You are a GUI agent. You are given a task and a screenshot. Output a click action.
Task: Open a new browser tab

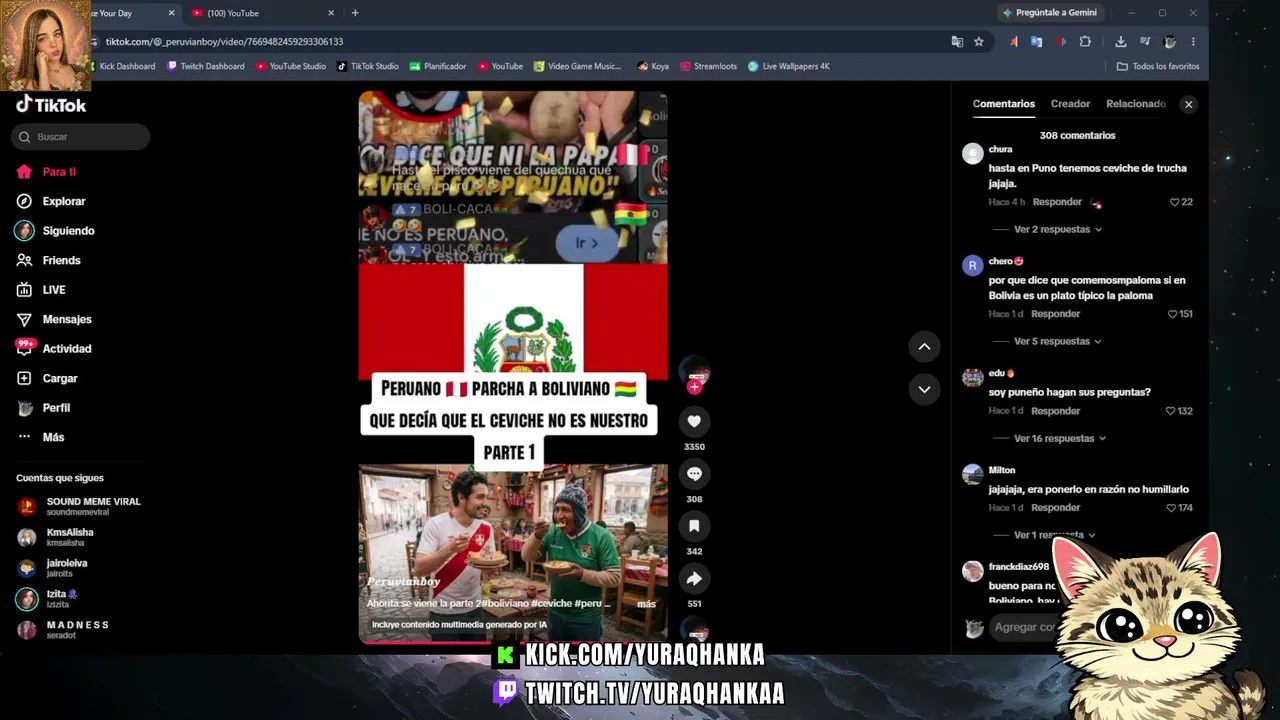click(x=355, y=13)
